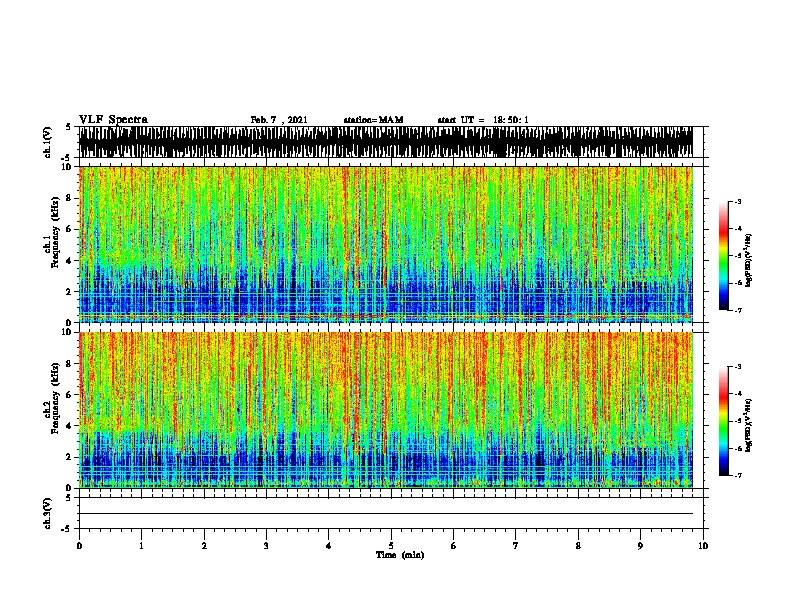Click the ch.1 frequency spectrogram panel
This screenshot has width=792, height=612.
tap(386, 244)
